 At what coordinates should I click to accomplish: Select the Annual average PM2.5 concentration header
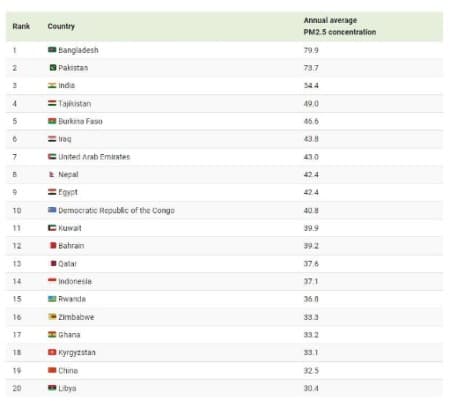(x=340, y=26)
